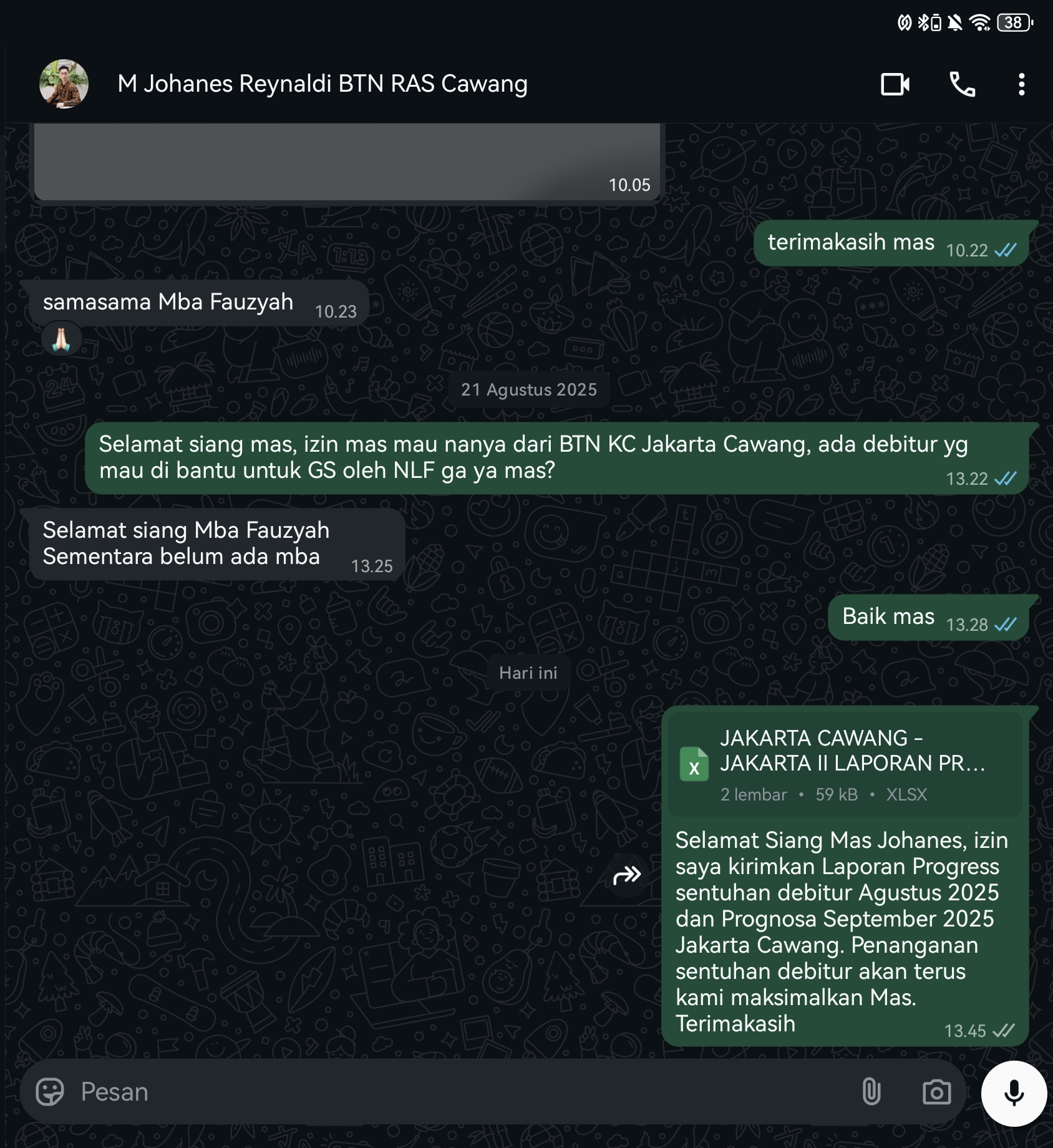The image size is (1053, 1148).
Task: Tap the praying hands reaction emoji
Action: (x=61, y=339)
